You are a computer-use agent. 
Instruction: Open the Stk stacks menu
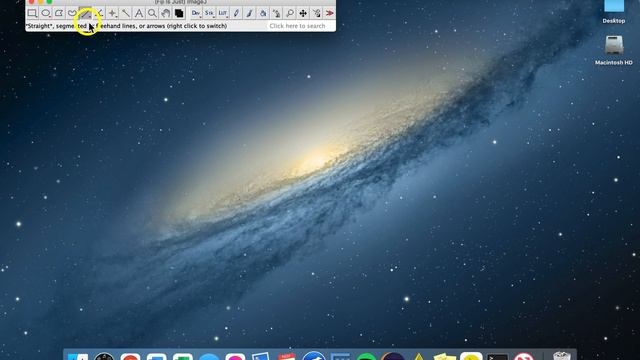tap(209, 13)
